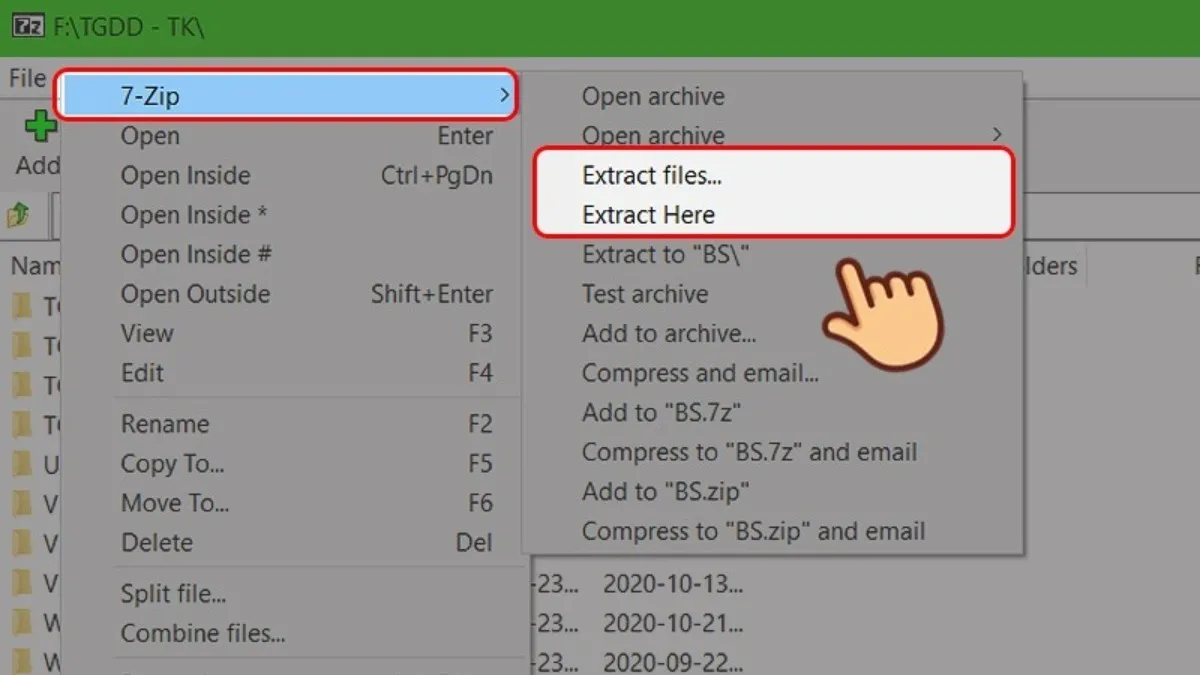Click the green plus Add icon
Viewport: 1200px width, 675px height.
coord(38,128)
